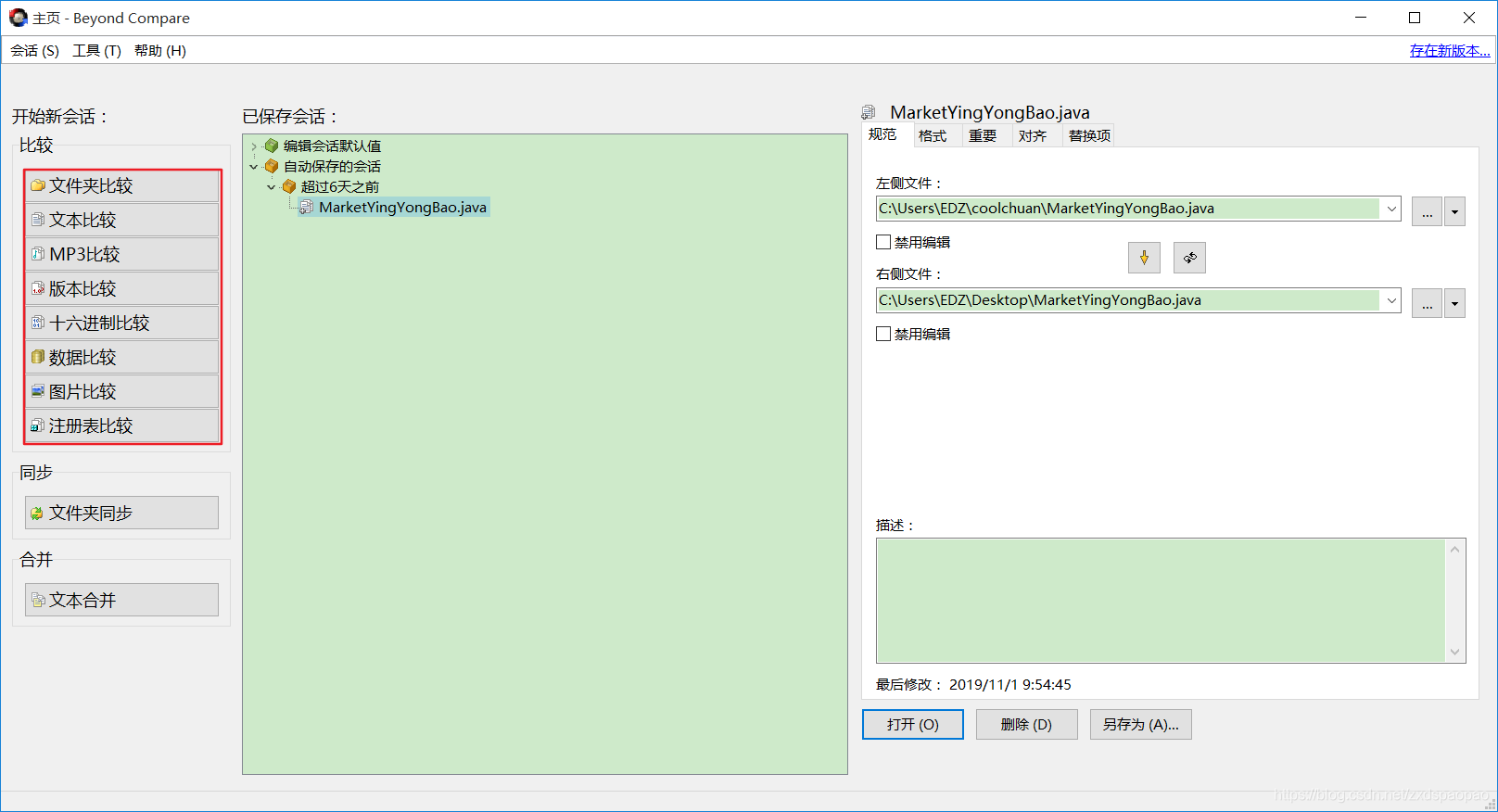Click the 另存为 (A)... button
Image resolution: width=1498 pixels, height=812 pixels.
click(1141, 724)
